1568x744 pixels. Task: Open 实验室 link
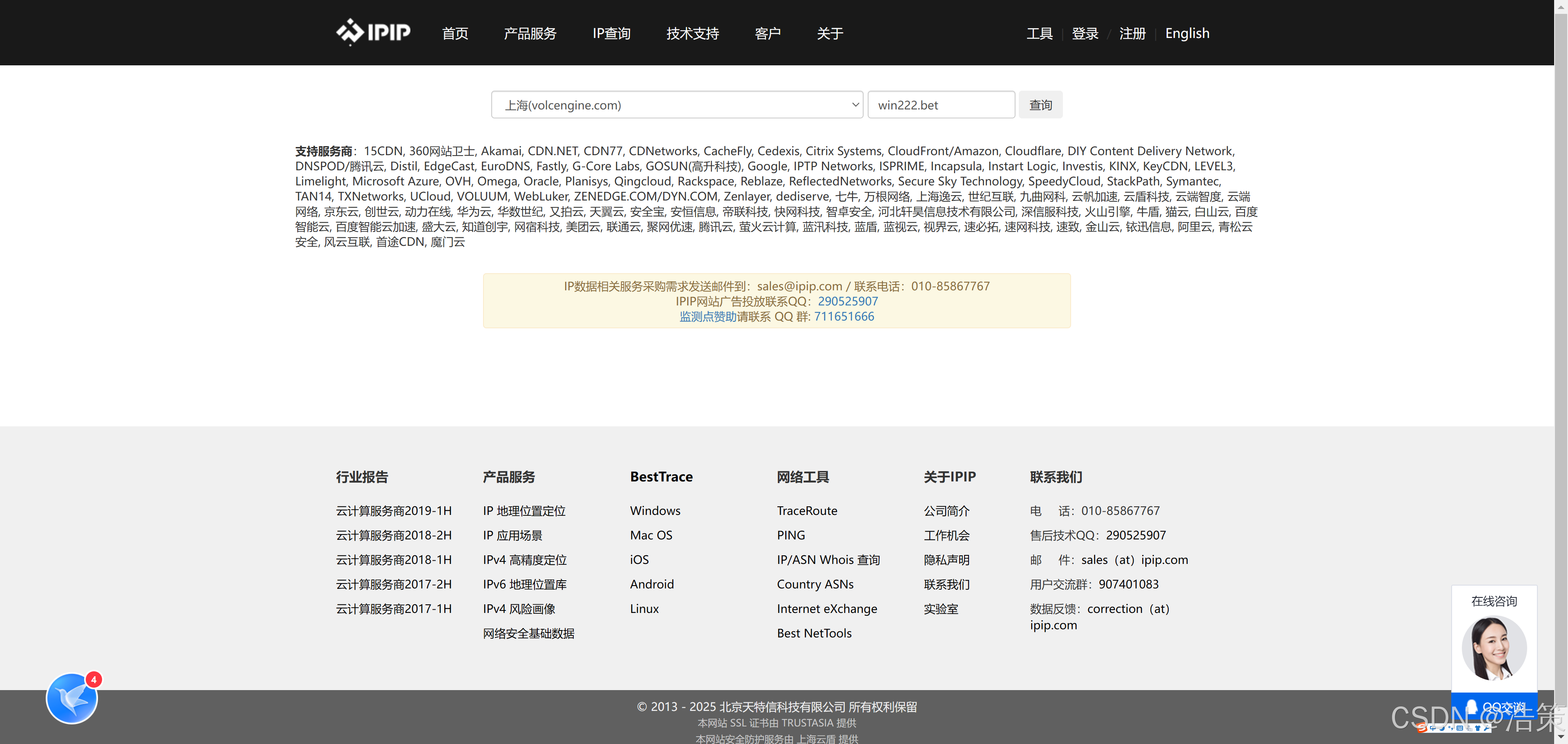pos(941,609)
